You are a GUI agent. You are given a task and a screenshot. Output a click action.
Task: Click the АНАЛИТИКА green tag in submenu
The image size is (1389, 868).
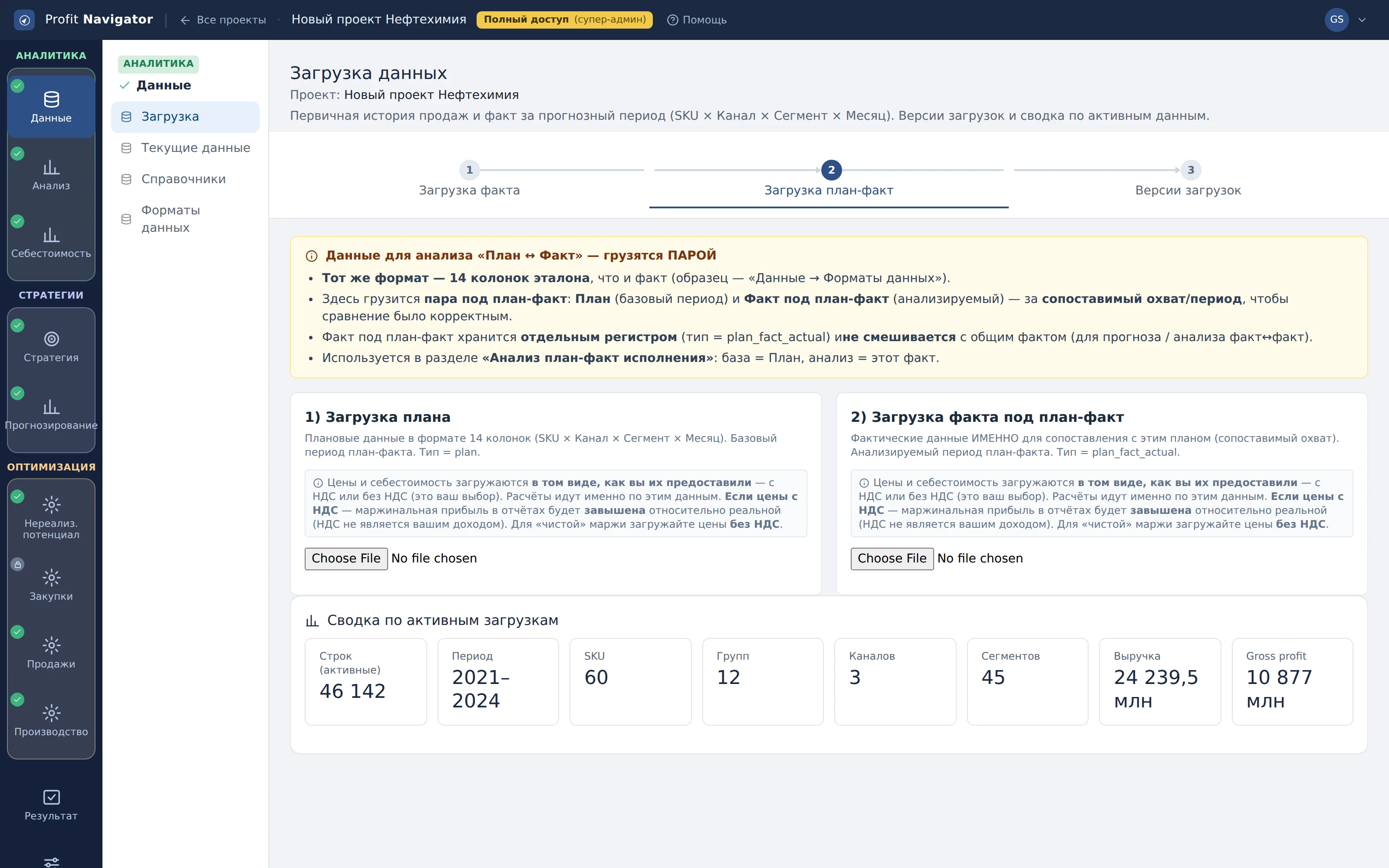click(x=158, y=64)
